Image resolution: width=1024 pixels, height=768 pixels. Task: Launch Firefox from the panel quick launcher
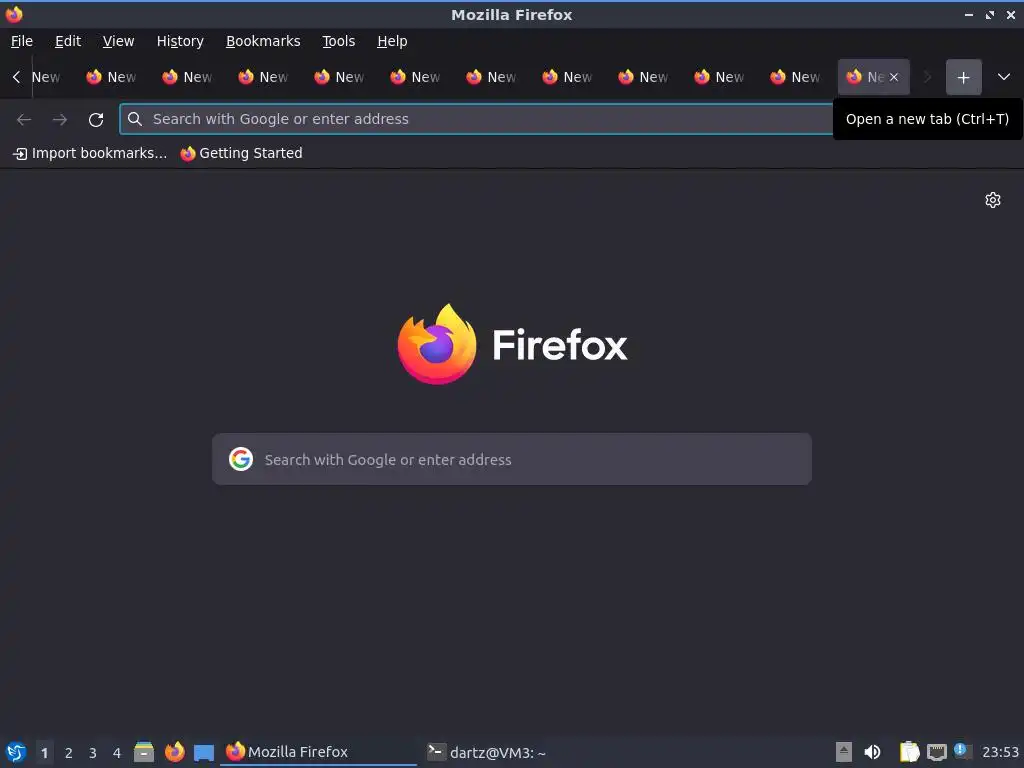174,752
